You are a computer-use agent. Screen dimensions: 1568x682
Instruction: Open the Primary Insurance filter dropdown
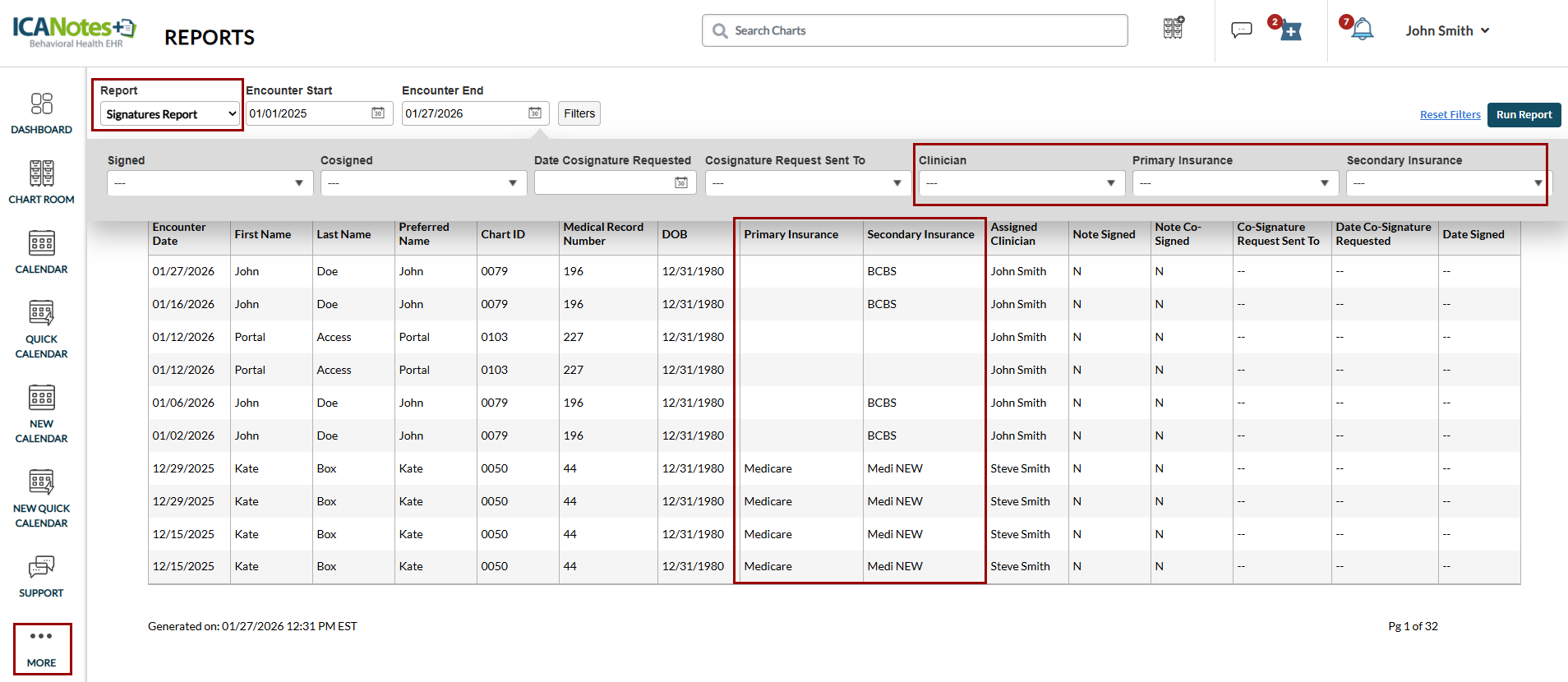[1234, 183]
